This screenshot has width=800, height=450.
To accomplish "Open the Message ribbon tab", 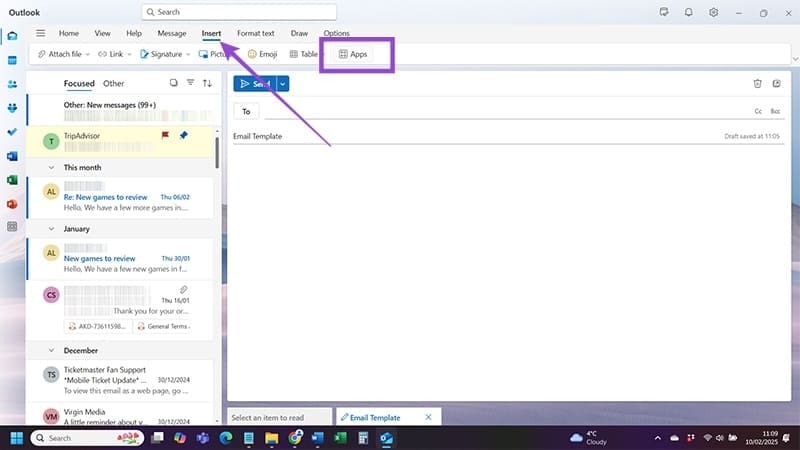I will 171,33.
